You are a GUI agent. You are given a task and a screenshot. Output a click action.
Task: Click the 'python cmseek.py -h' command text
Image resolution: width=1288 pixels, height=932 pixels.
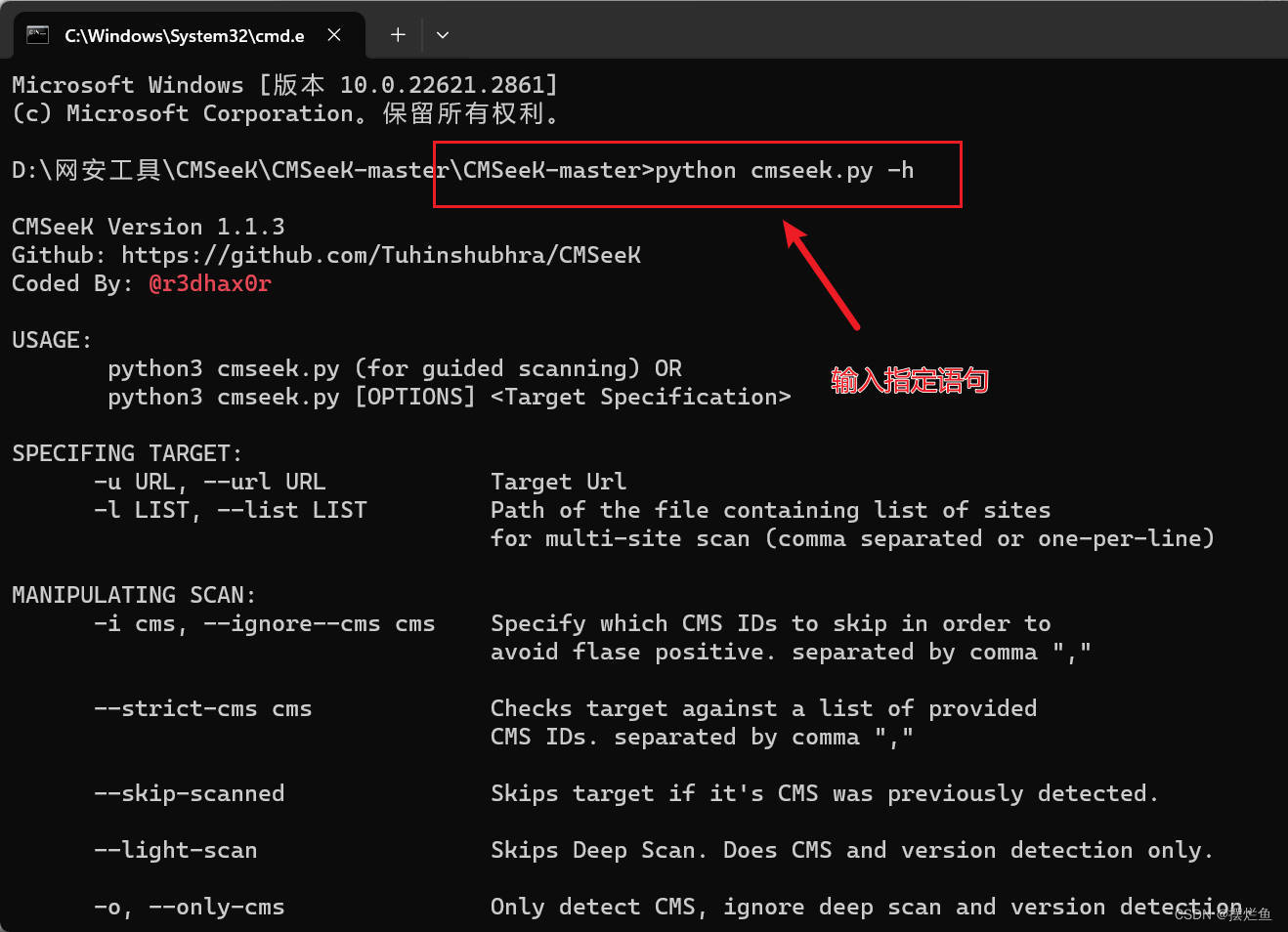[x=785, y=170]
